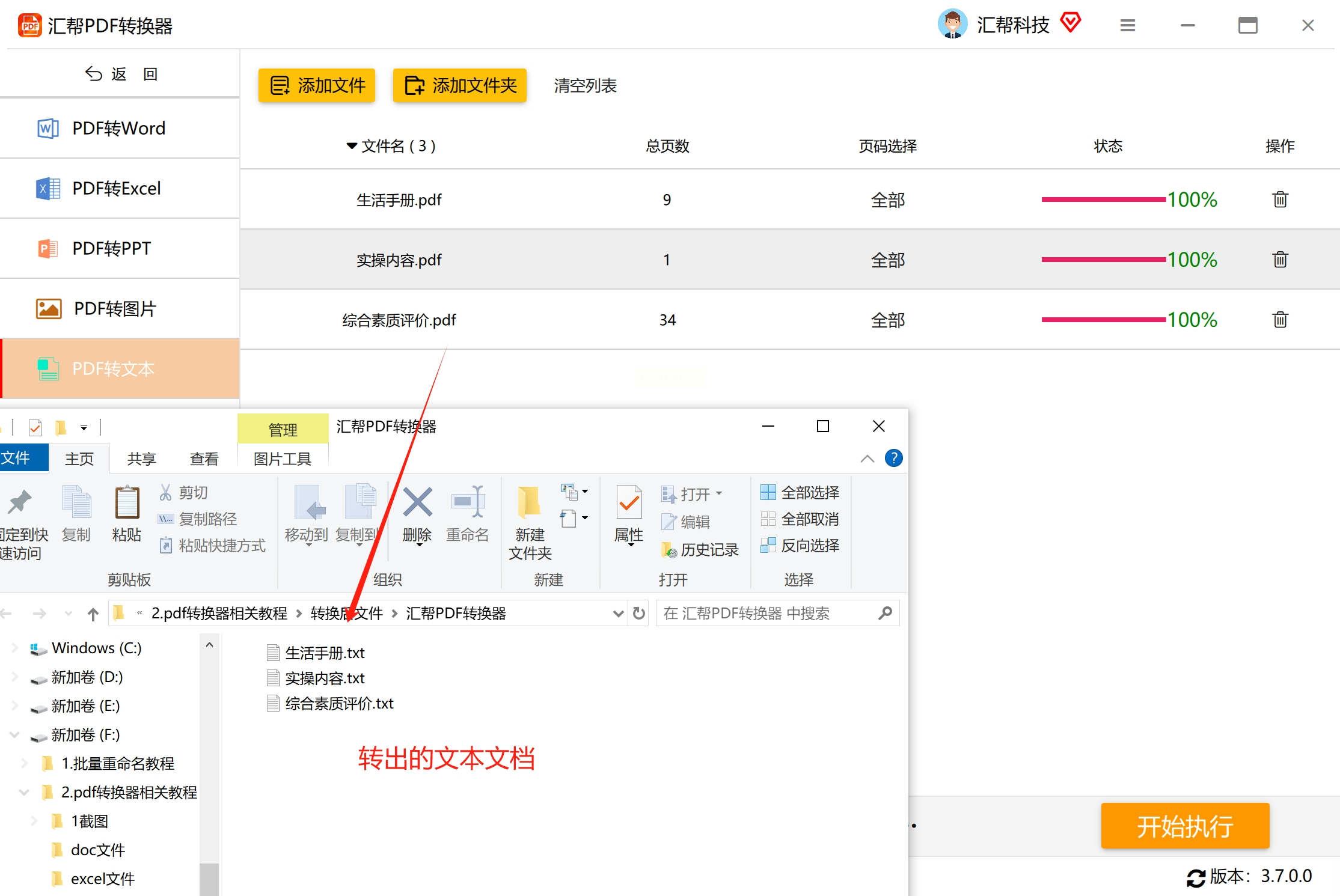Click the hamburger menu icon in title bar
Viewport: 1340px width, 896px height.
[x=1127, y=25]
